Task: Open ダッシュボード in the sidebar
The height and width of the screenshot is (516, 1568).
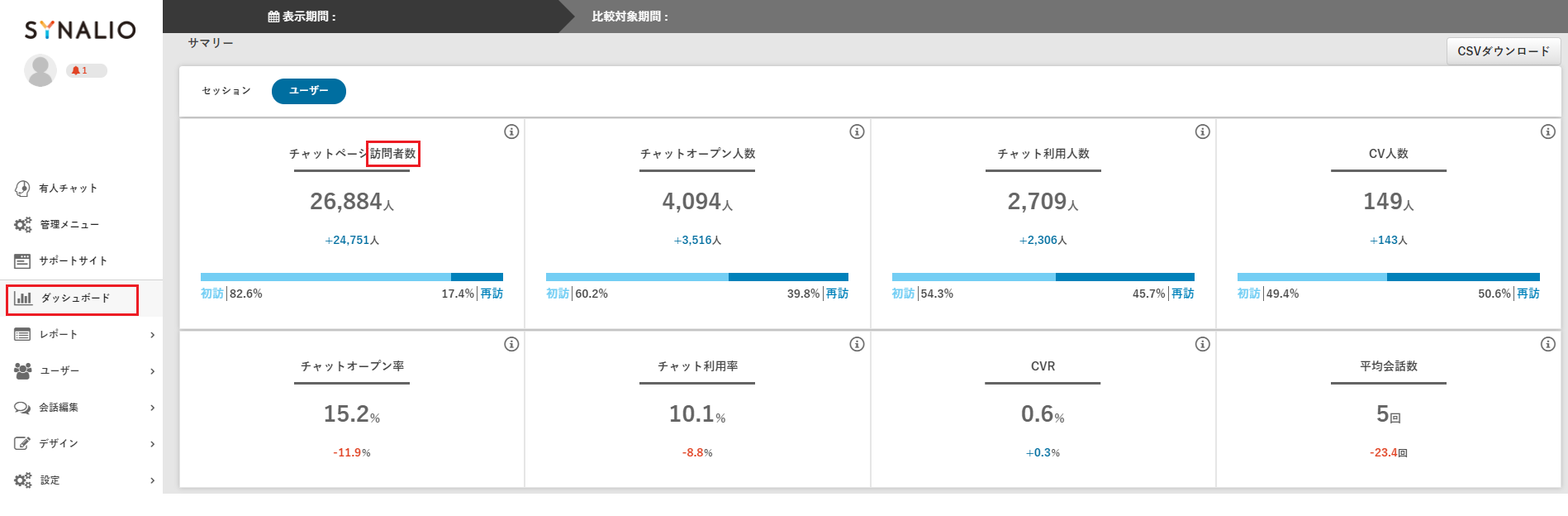Action: tap(81, 299)
